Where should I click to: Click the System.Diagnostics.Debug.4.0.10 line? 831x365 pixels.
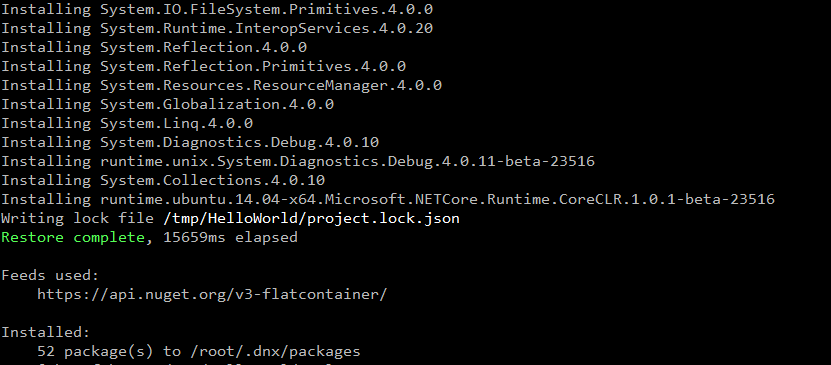pos(190,143)
